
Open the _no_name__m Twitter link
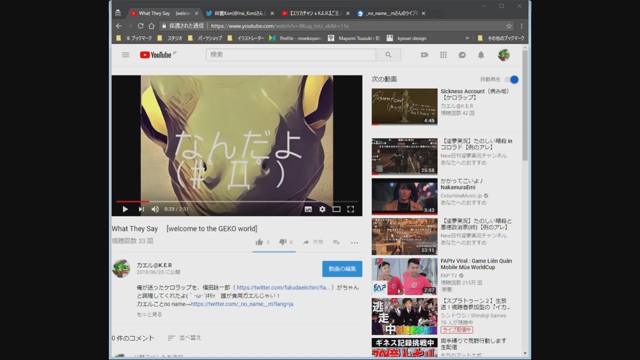pyautogui.click(x=242, y=304)
